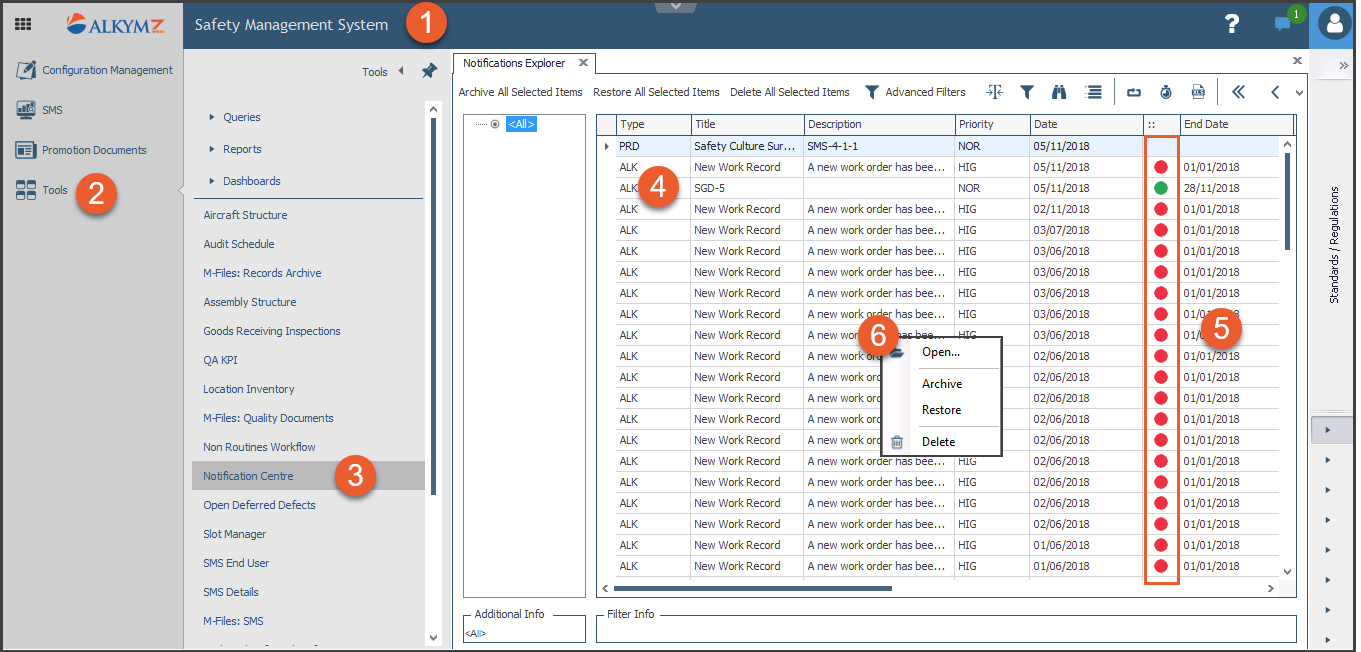The height and width of the screenshot is (652, 1361).
Task: Click the indented list view icon
Action: coord(1093,92)
